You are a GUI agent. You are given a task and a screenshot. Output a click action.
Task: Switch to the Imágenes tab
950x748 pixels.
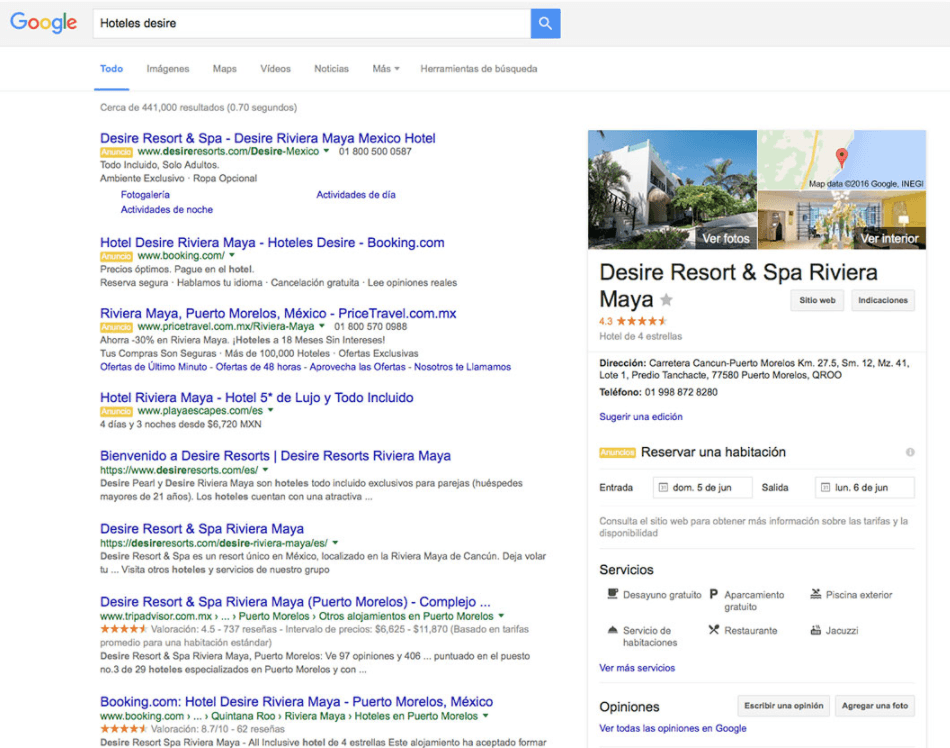pos(168,69)
